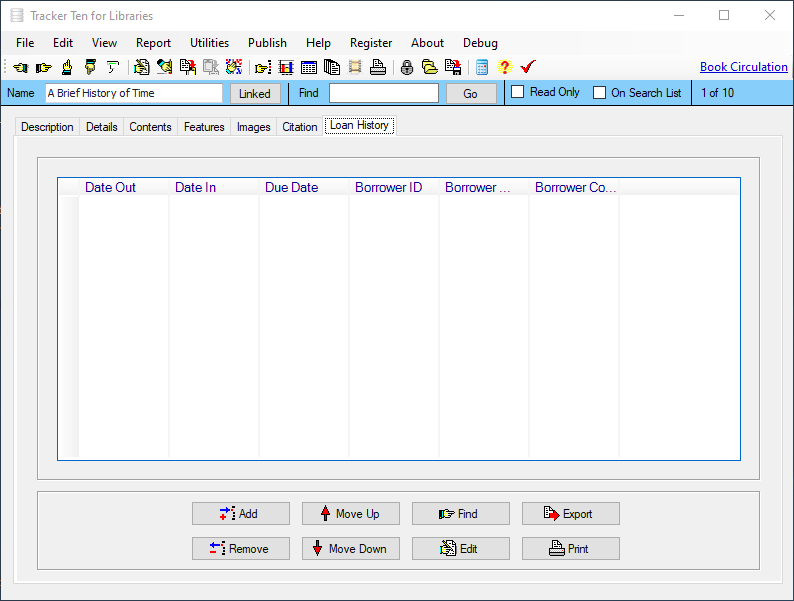Screen dimensions: 794x601
Task: Switch to the Images tab
Action: click(254, 127)
